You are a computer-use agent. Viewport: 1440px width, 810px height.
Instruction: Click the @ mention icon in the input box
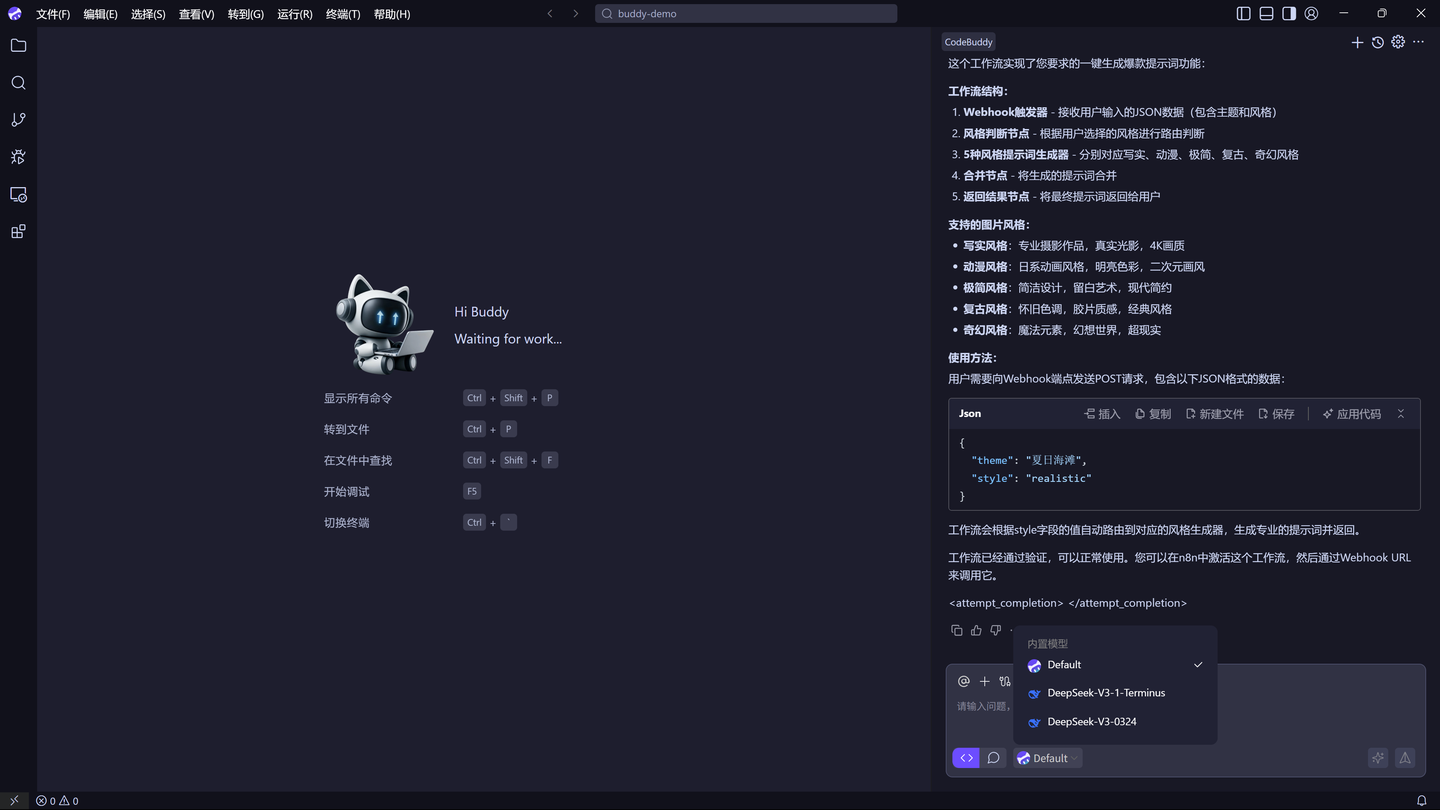coord(963,681)
